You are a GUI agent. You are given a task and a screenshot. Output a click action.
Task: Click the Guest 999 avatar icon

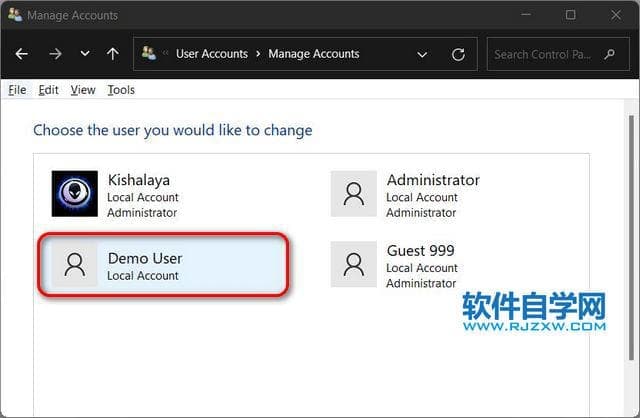[x=353, y=264]
